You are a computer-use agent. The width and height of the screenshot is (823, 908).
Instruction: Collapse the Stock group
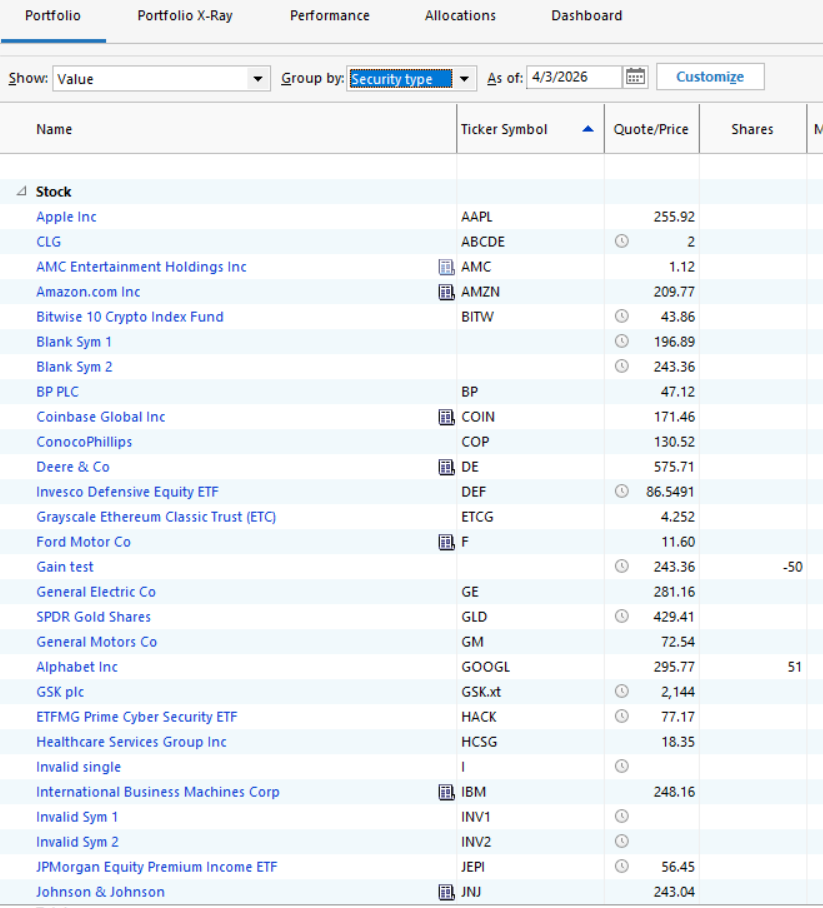point(21,191)
